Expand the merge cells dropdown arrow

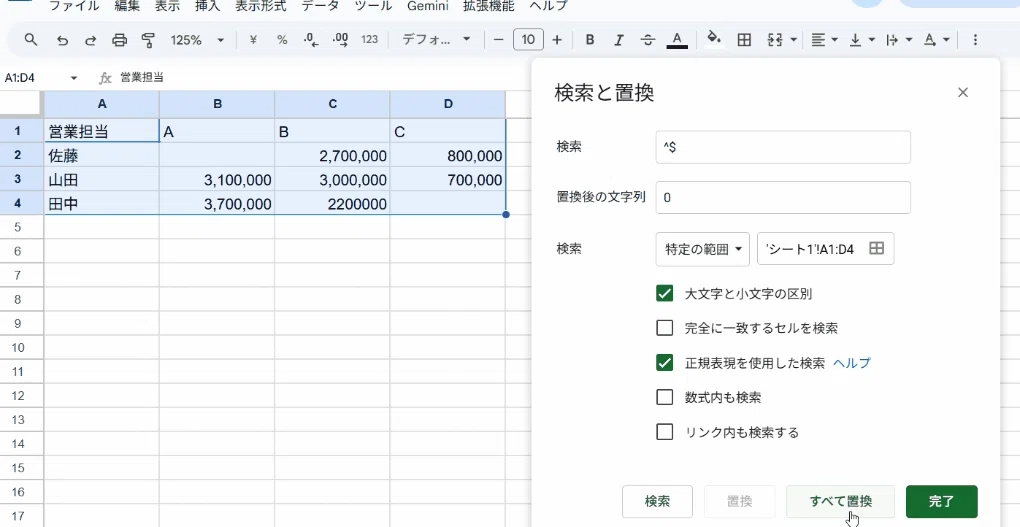point(794,40)
